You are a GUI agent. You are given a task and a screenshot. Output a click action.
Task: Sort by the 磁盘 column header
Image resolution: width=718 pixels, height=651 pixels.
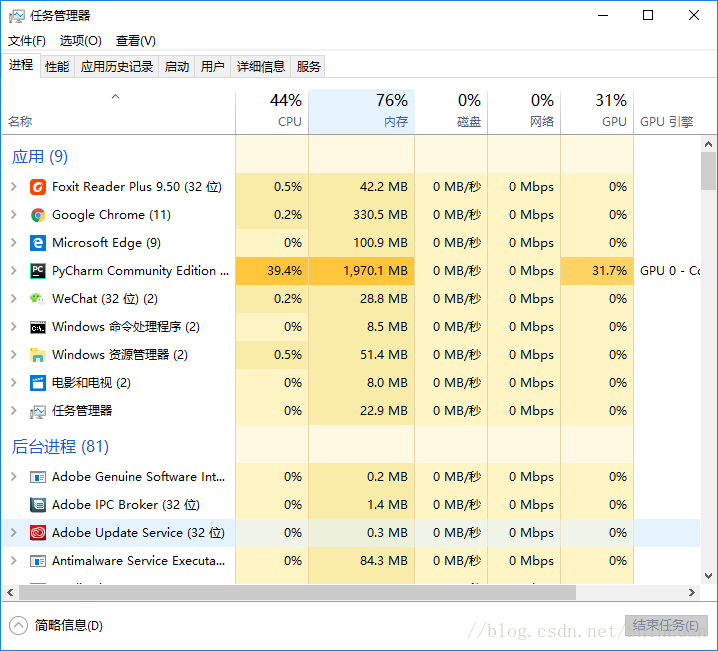tap(451, 112)
